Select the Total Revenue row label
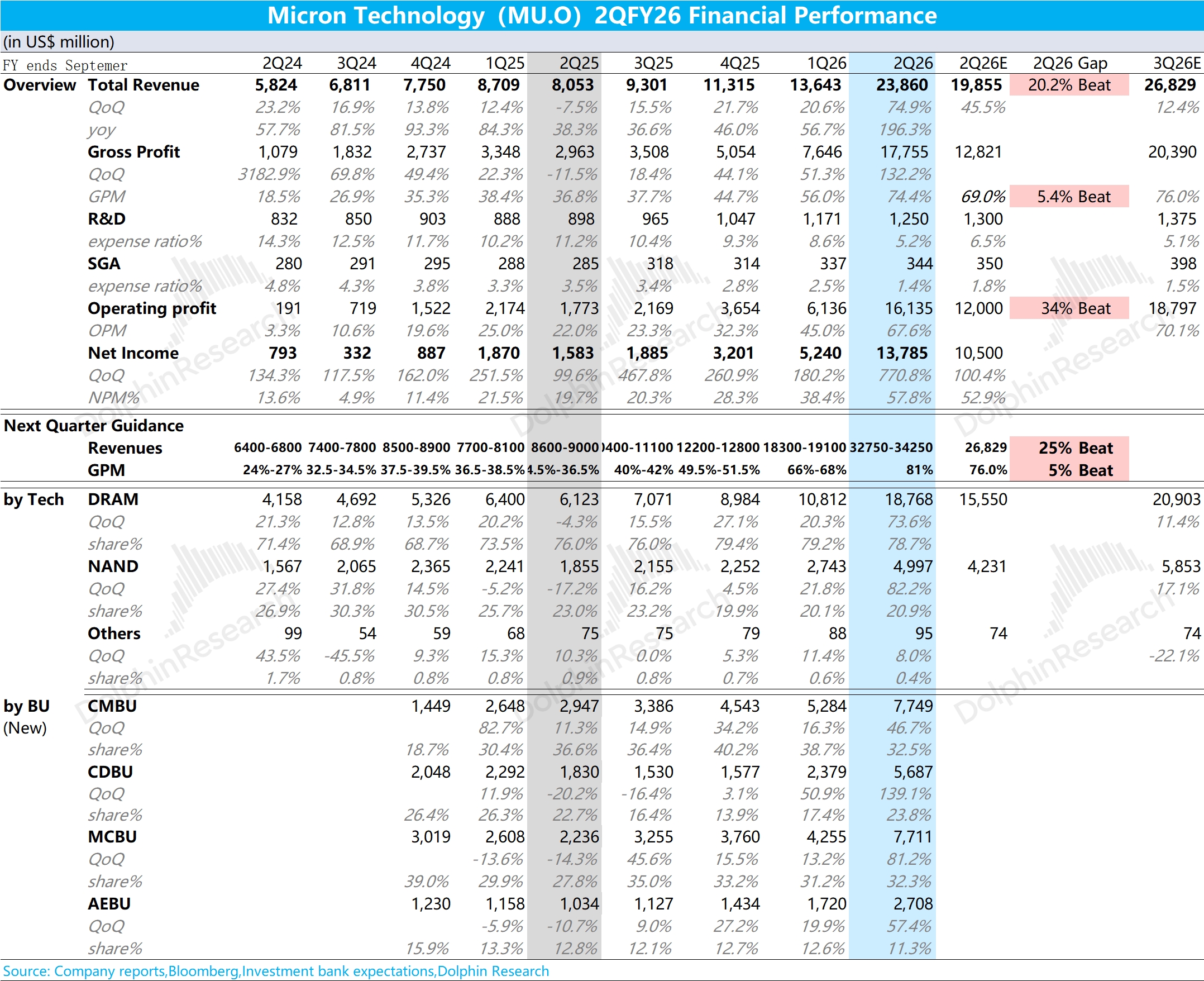1204x981 pixels. coord(144,85)
